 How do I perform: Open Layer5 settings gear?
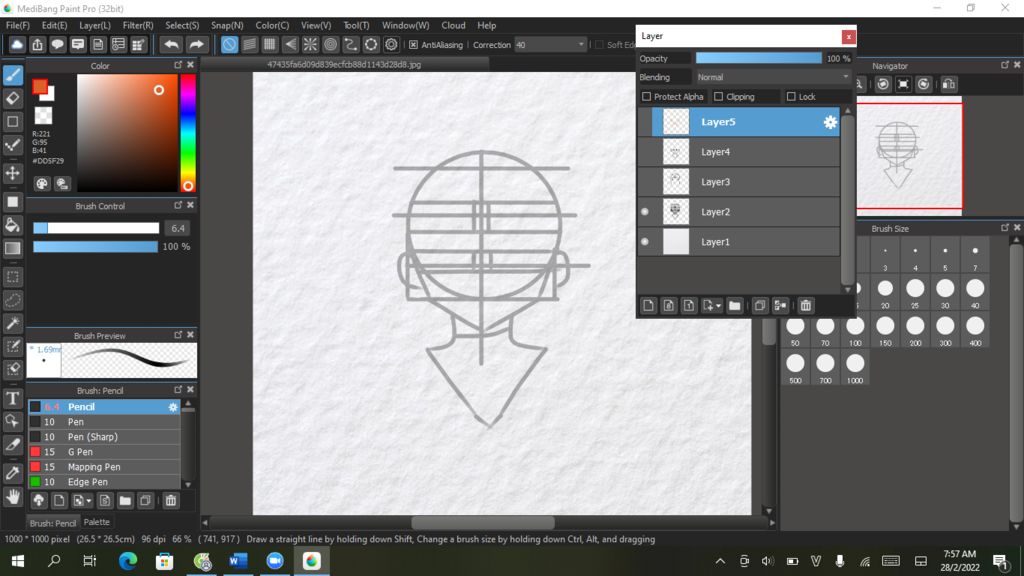tap(830, 122)
